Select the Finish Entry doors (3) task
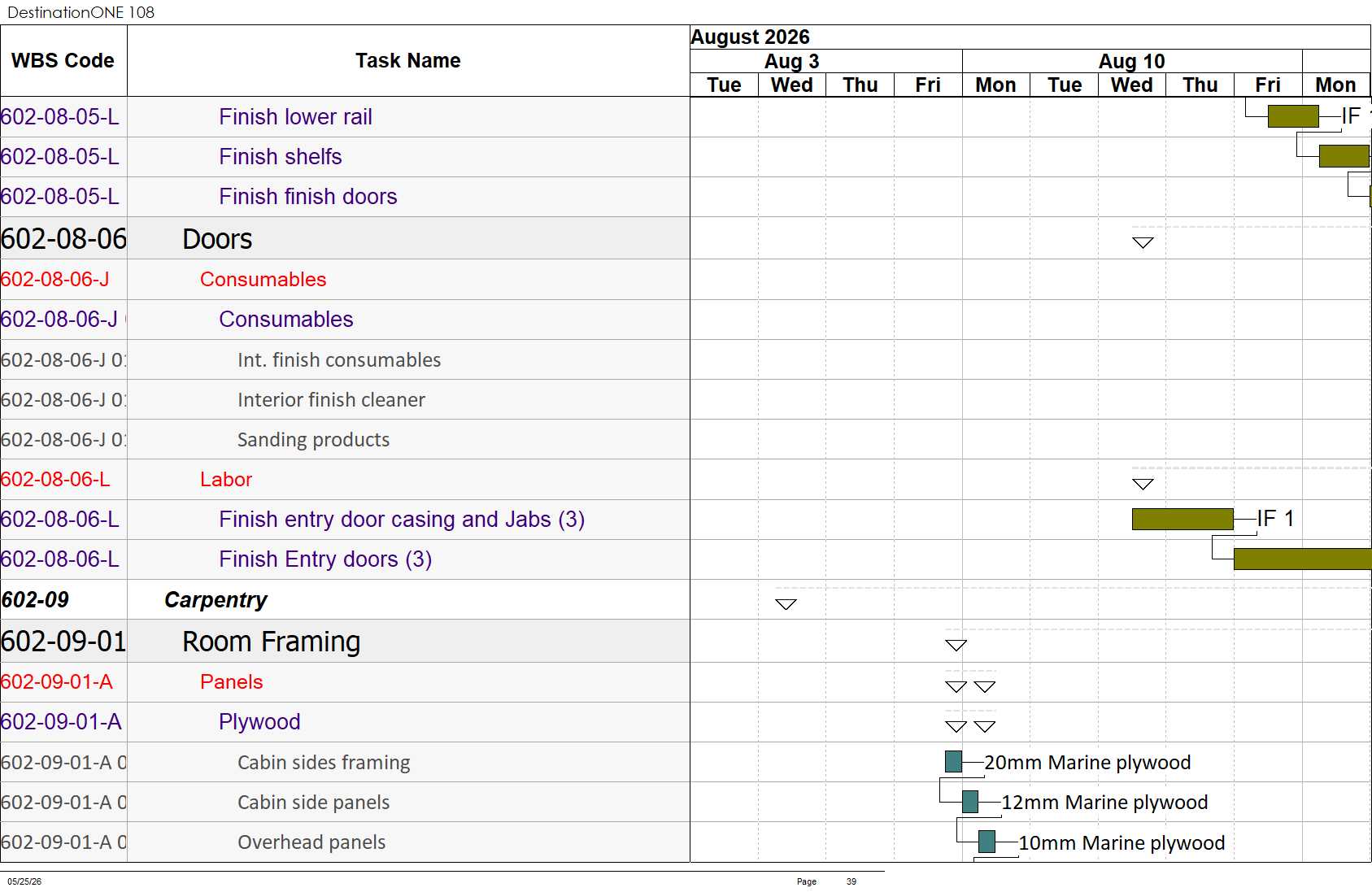The image size is (1372, 892). point(325,559)
